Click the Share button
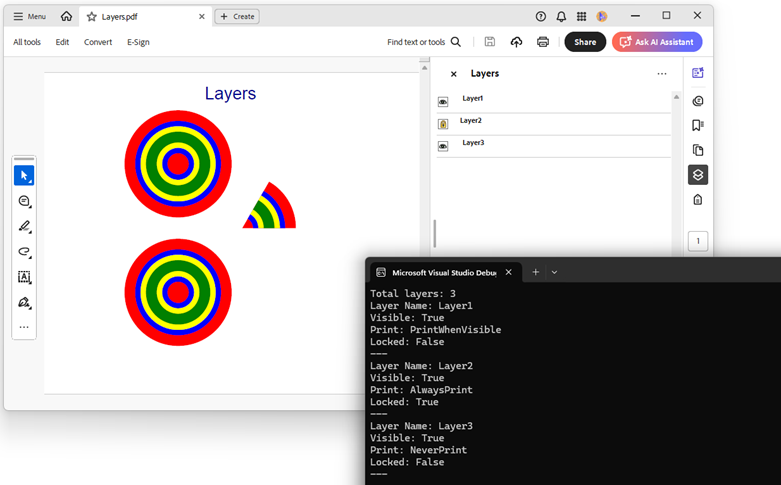Viewport: 781px width, 485px height. pos(585,42)
